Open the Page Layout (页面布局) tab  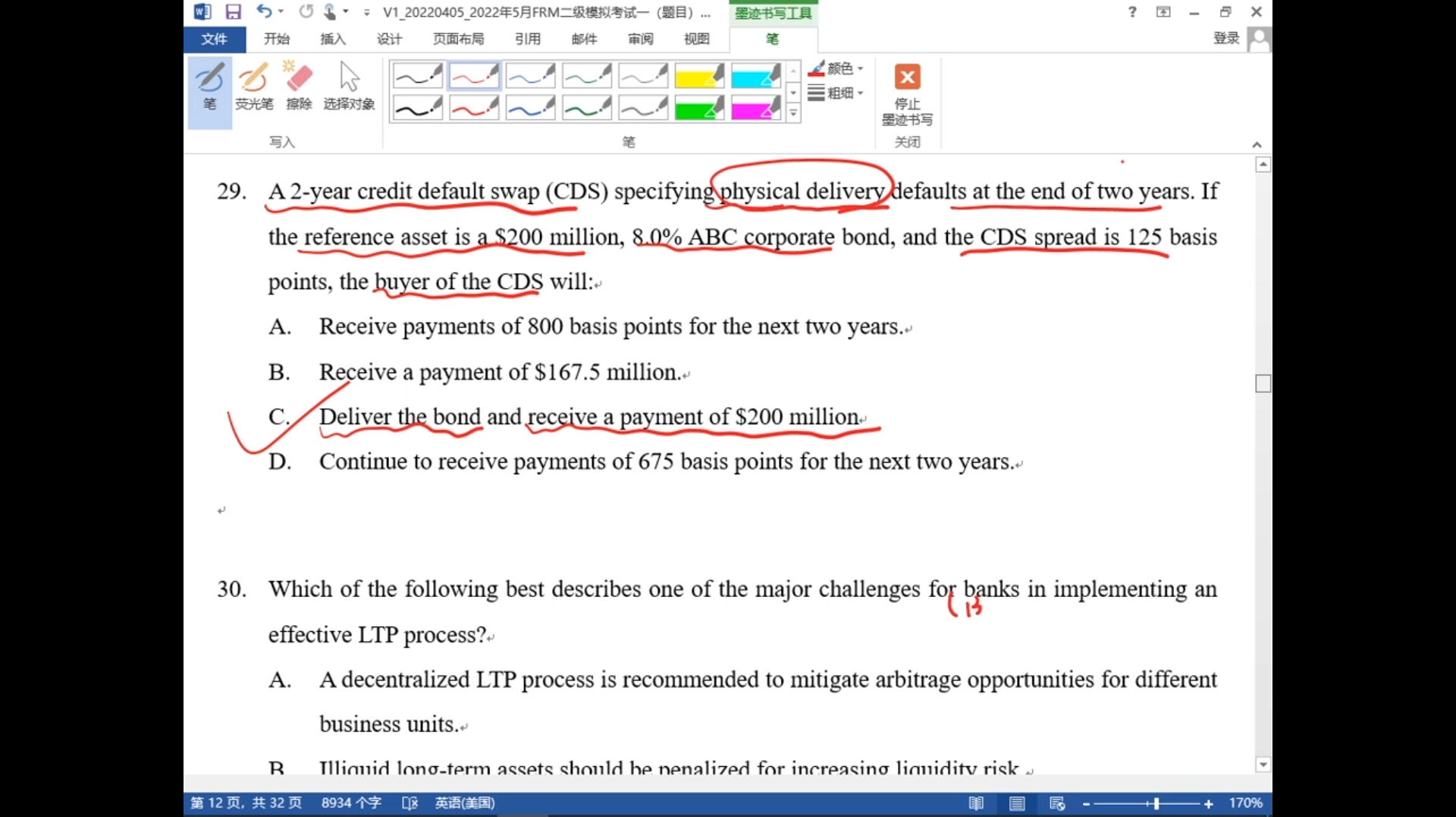coord(458,39)
